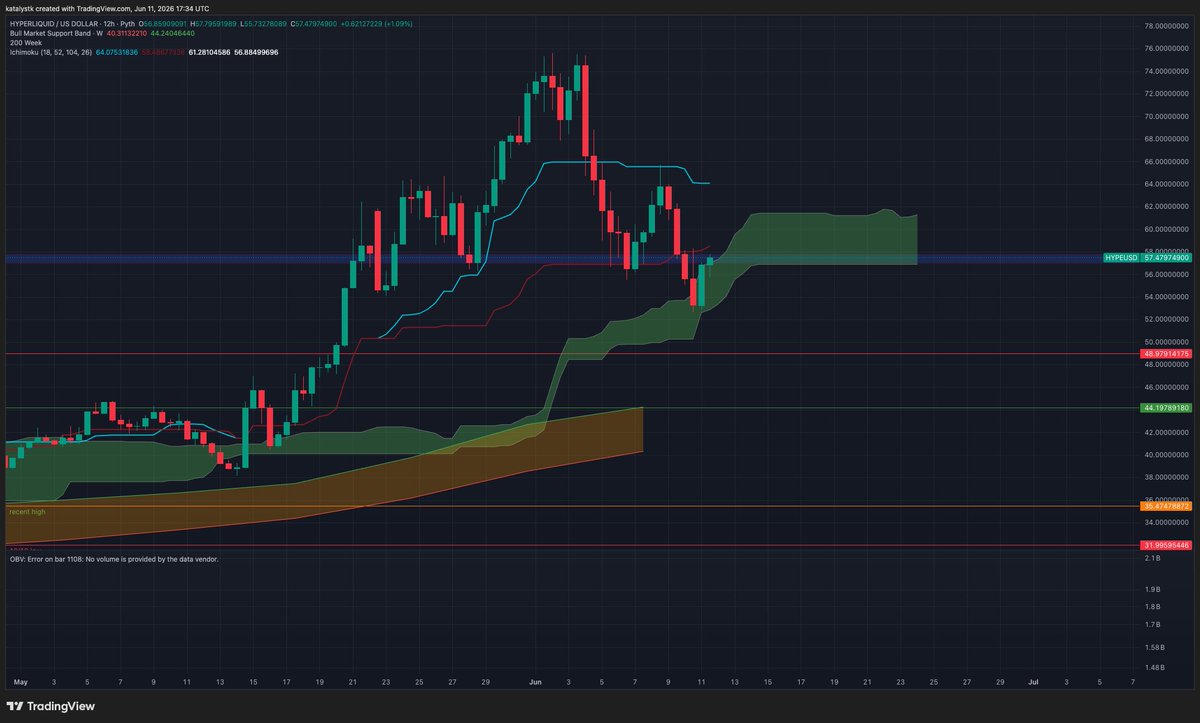Select the 200 Week indicator legend
Image resolution: width=1200 pixels, height=723 pixels.
coord(24,41)
